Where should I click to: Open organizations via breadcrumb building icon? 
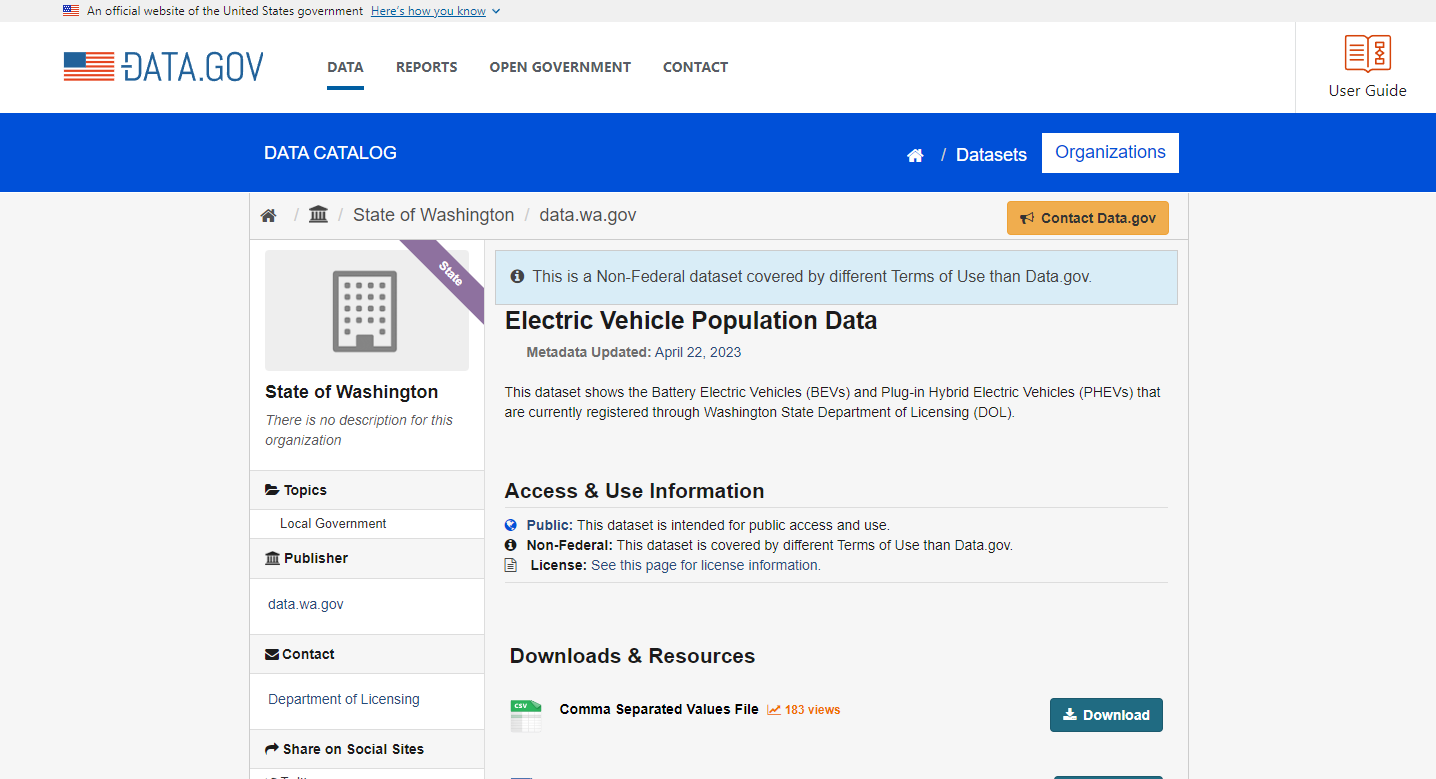point(318,214)
